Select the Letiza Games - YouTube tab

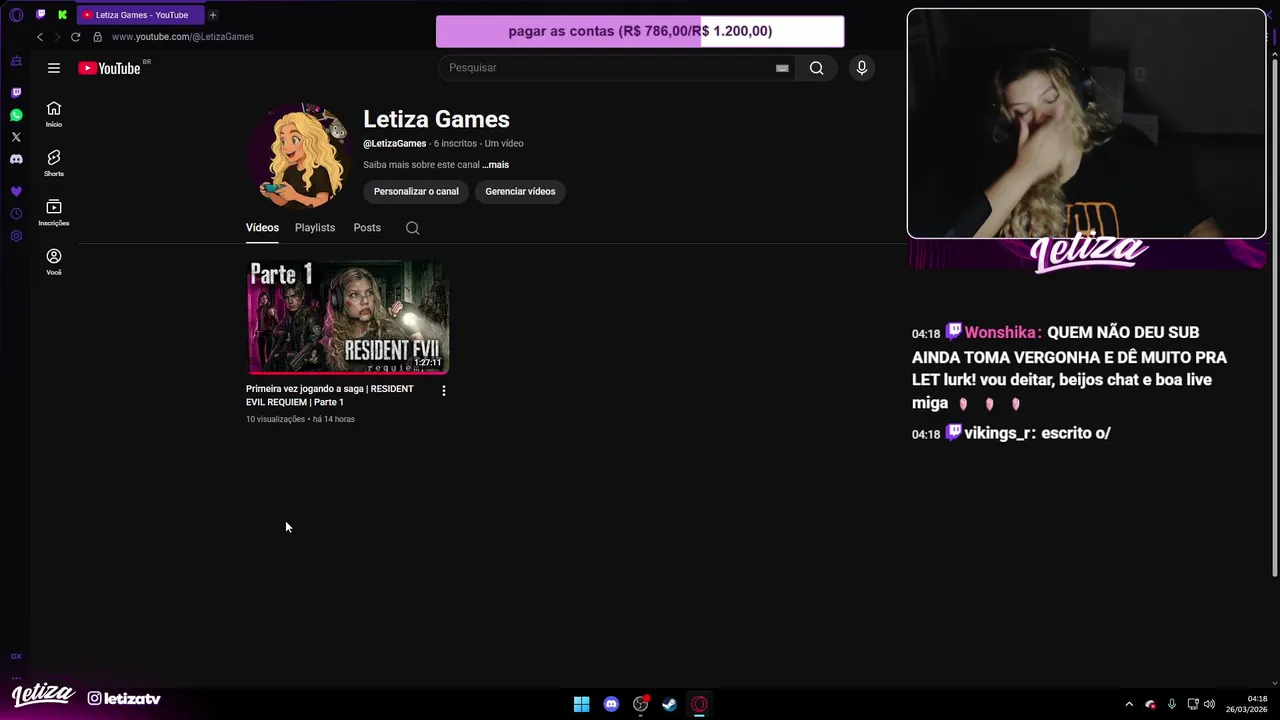(140, 15)
